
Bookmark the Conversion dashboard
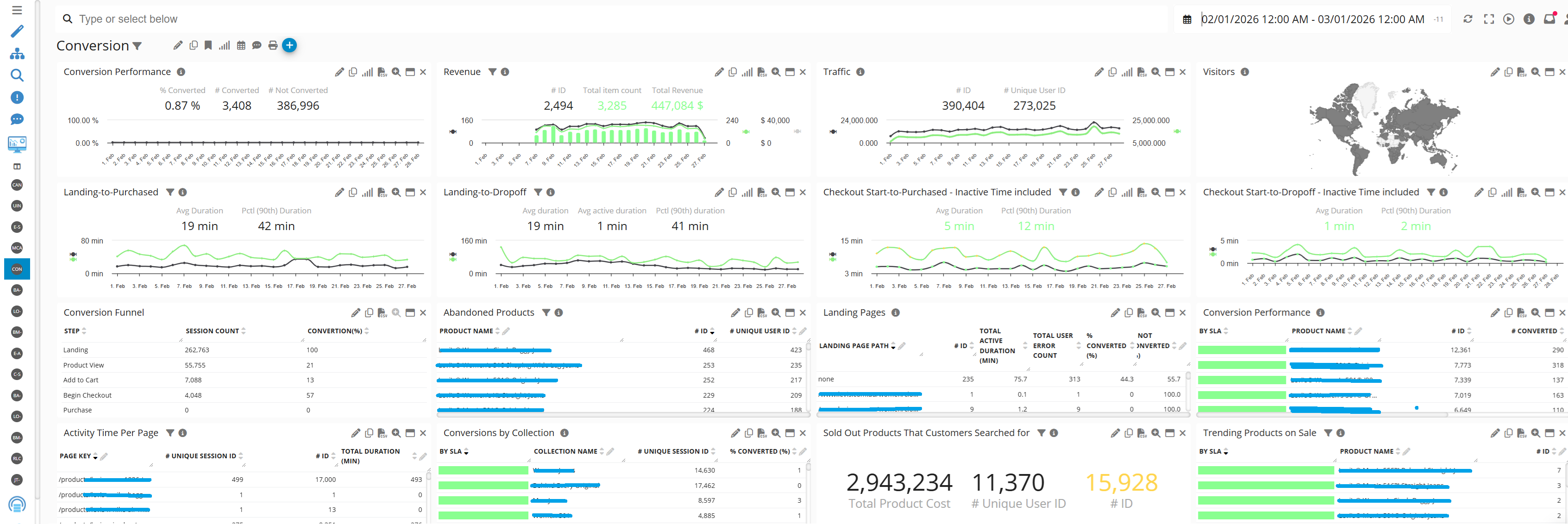pos(208,46)
